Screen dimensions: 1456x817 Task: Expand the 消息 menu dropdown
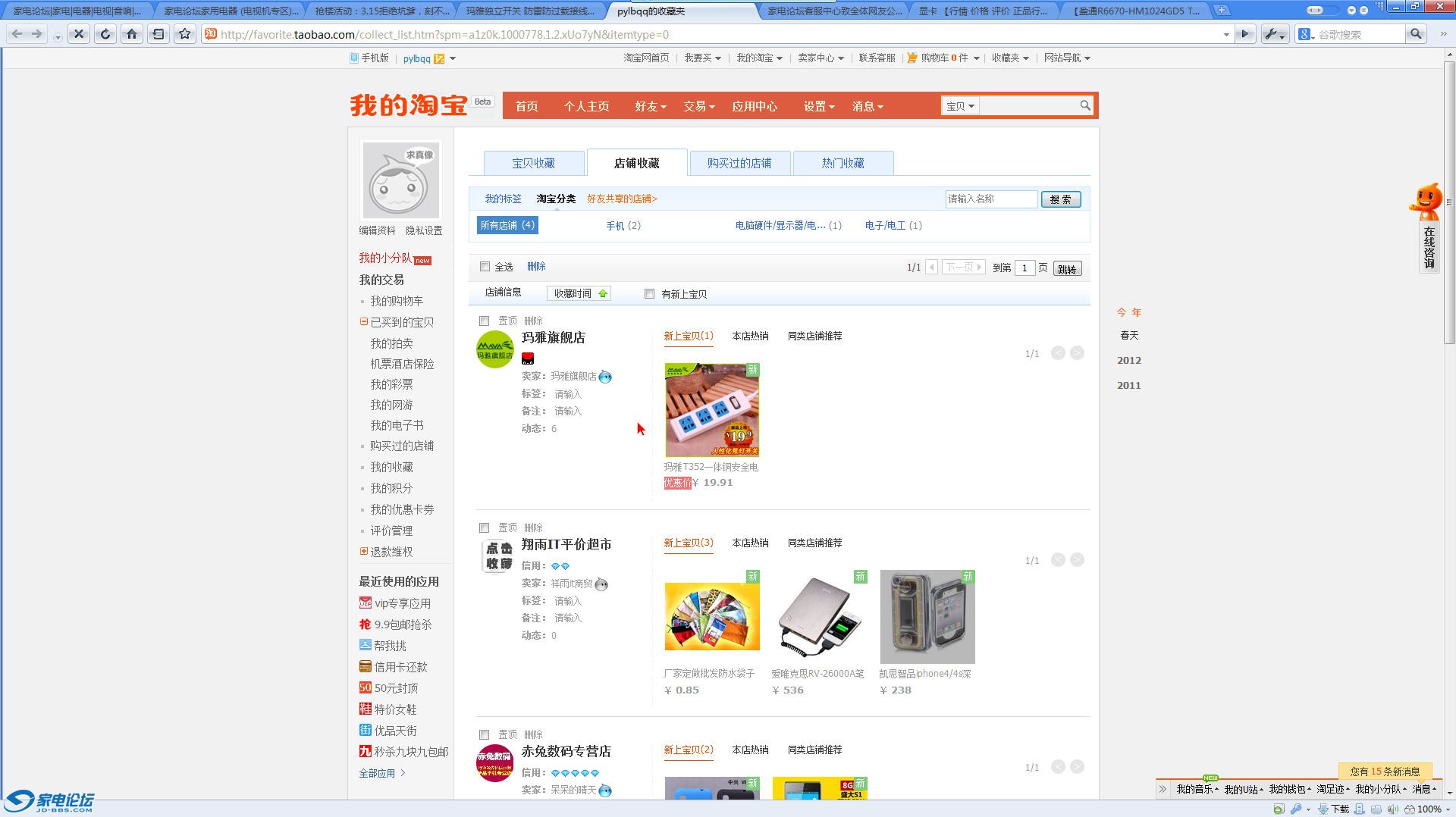tap(868, 106)
